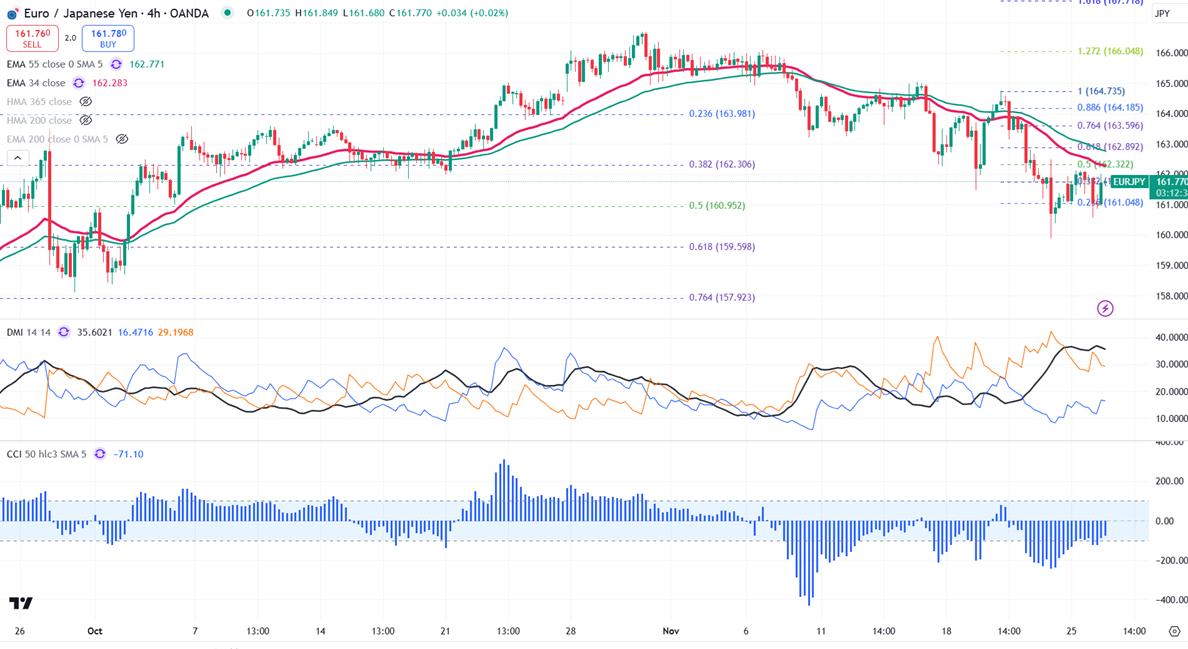The height and width of the screenshot is (649, 1188).
Task: Click the EUR/JPY currency flag symbol icon
Action: 12,14
